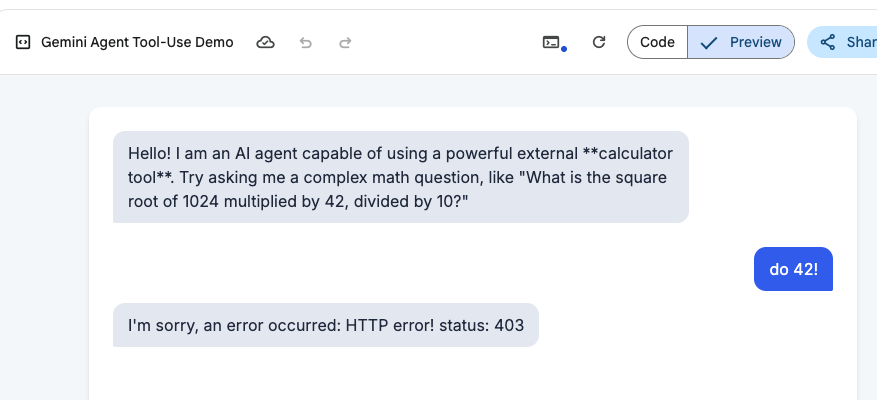Undo the last change
Screen dimensions: 877x400
[x=306, y=43]
